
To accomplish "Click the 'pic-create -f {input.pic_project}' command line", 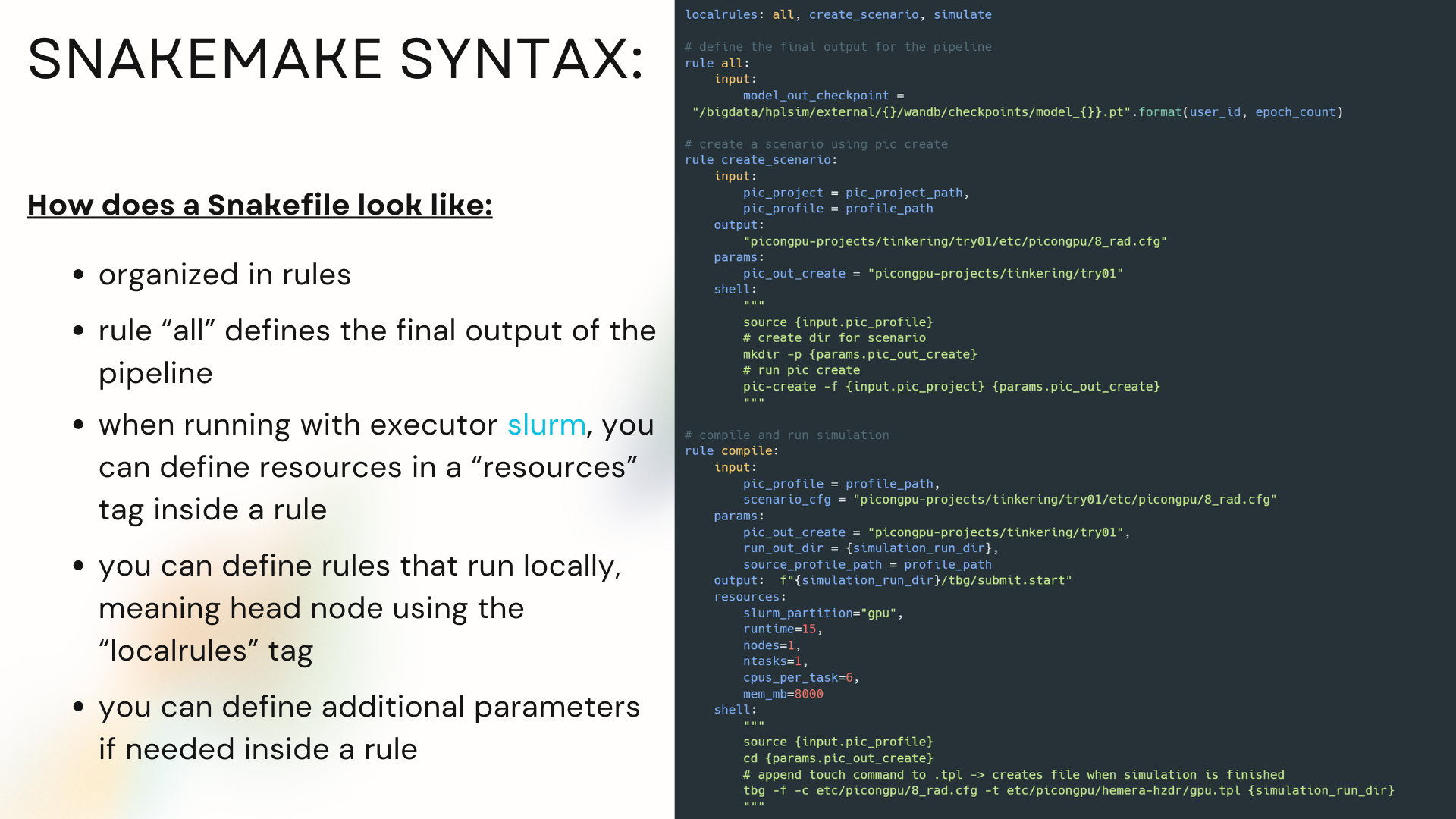I will pos(952,387).
